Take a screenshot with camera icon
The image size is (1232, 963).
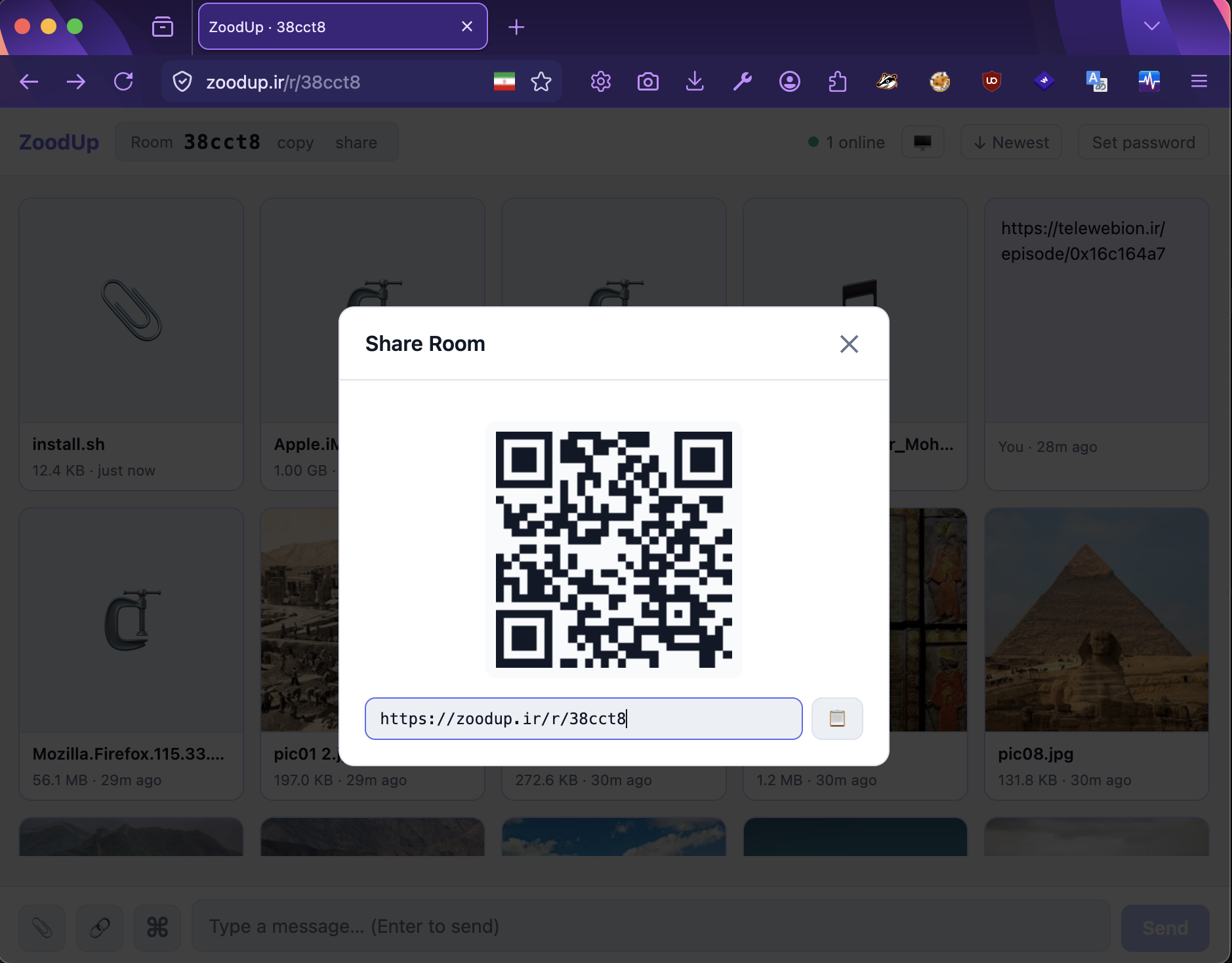(x=647, y=81)
